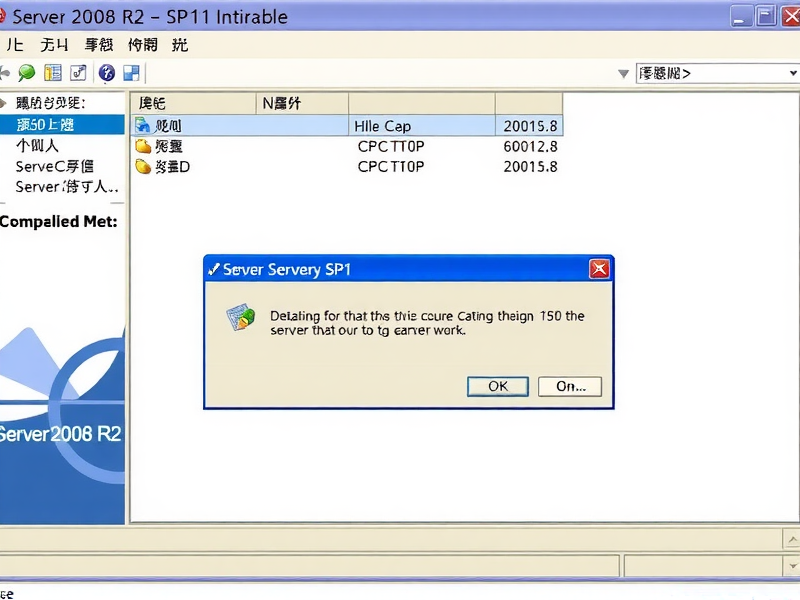Open the blue drive icon in the file list
The image size is (800, 600).
pyautogui.click(x=140, y=124)
